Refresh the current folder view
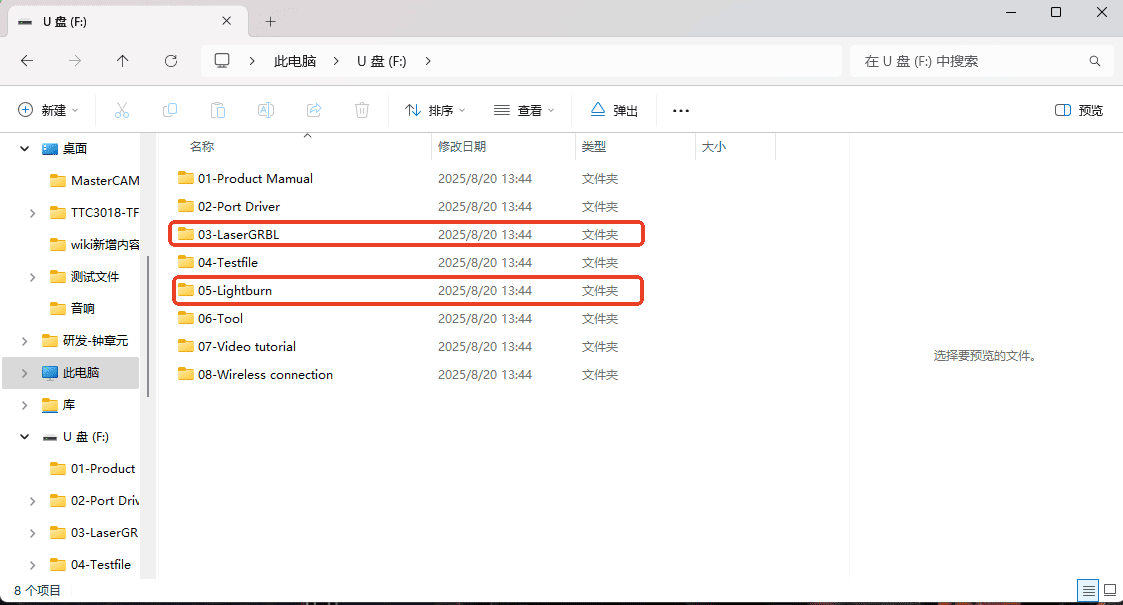This screenshot has width=1123, height=605. tap(171, 61)
